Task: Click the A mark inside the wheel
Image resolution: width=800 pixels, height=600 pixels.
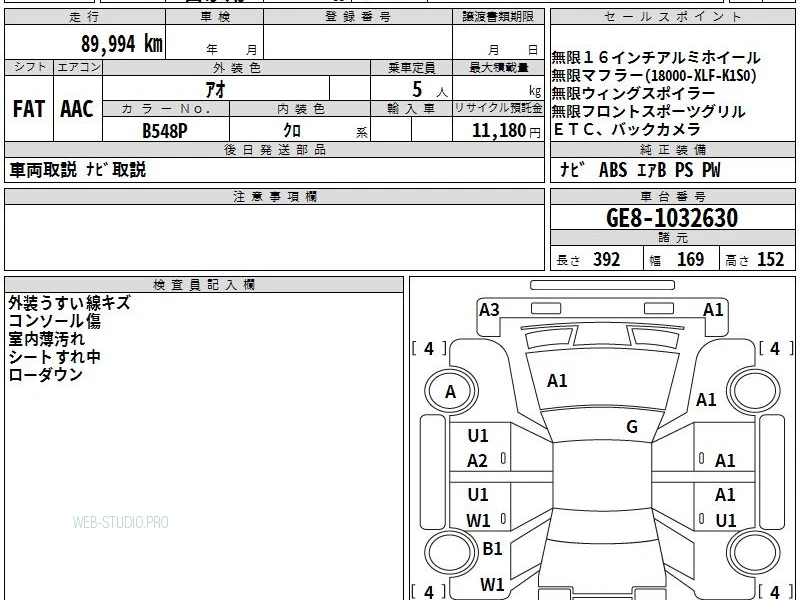Action: coord(450,392)
